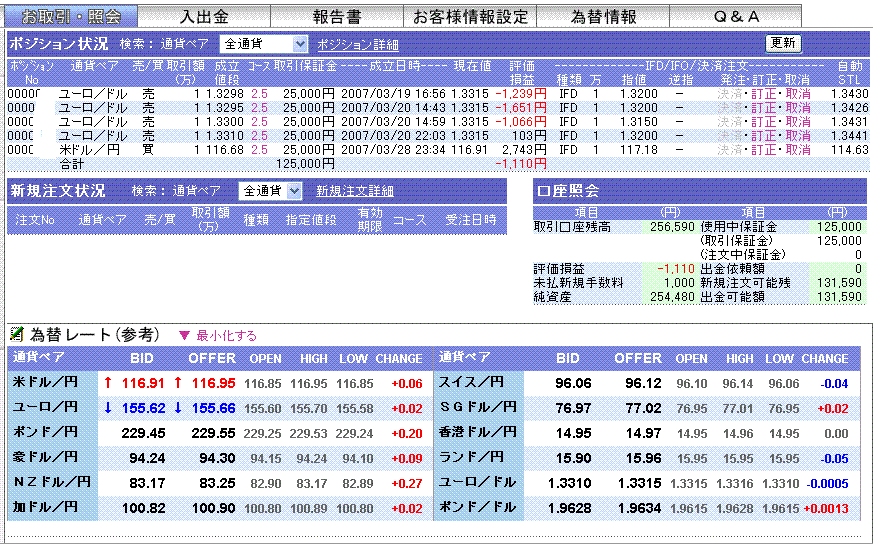Open the ポジション詳細 link

click(x=358, y=45)
